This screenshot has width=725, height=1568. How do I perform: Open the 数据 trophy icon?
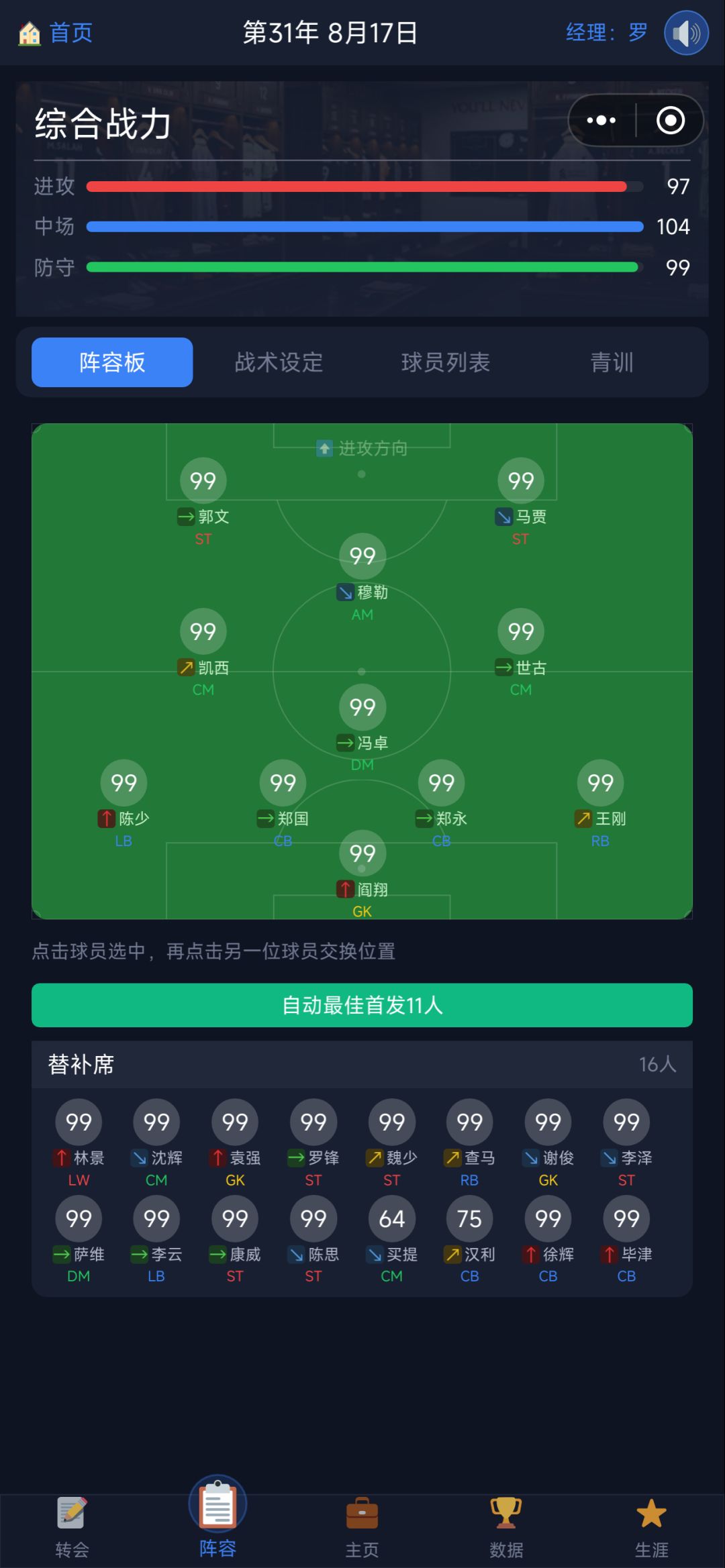[x=506, y=1514]
